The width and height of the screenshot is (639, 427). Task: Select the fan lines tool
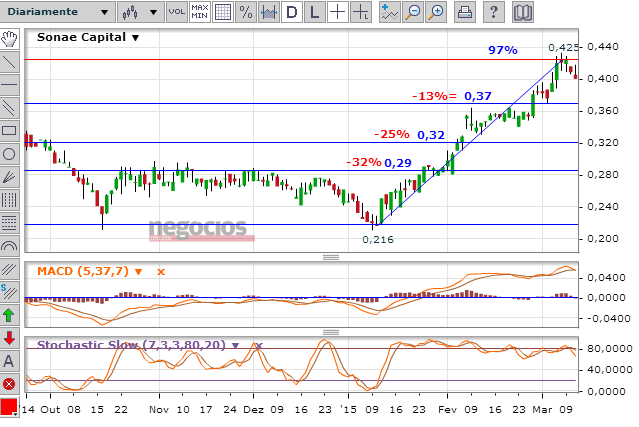pos(9,177)
